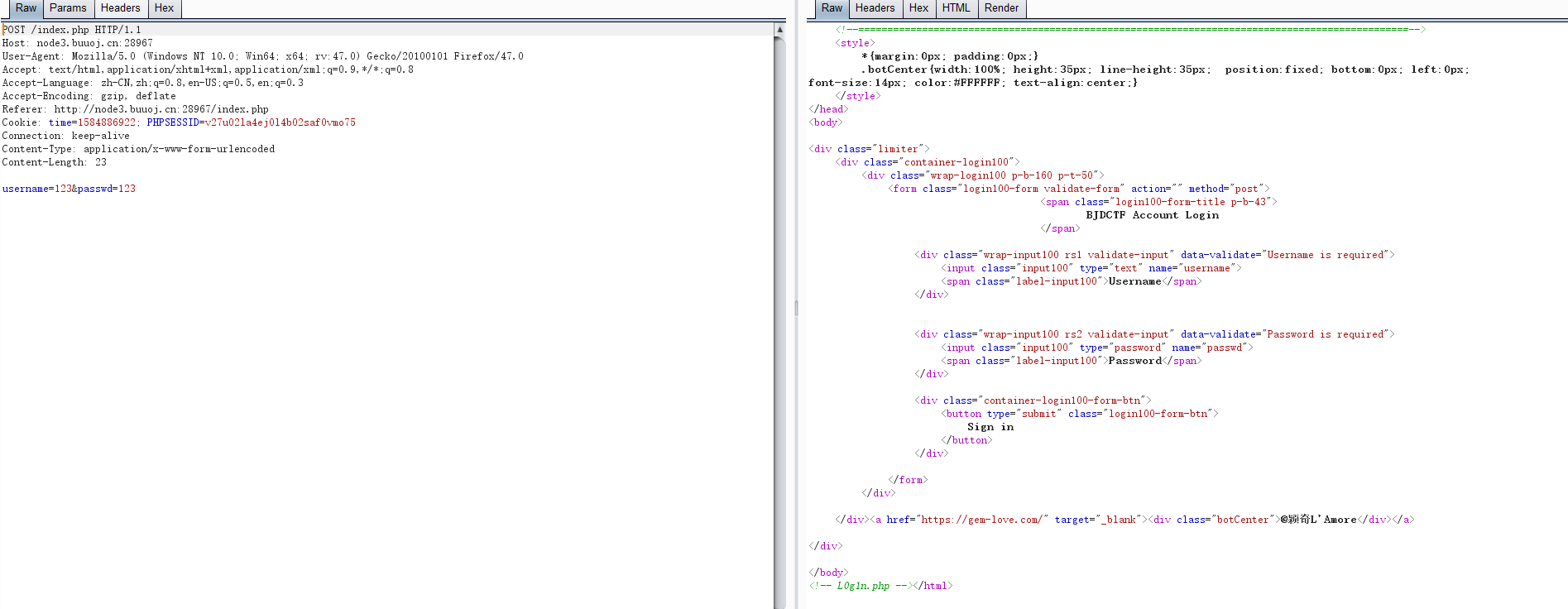Viewport: 1568px width, 609px height.
Task: Open the request Headers tab
Action: [121, 8]
